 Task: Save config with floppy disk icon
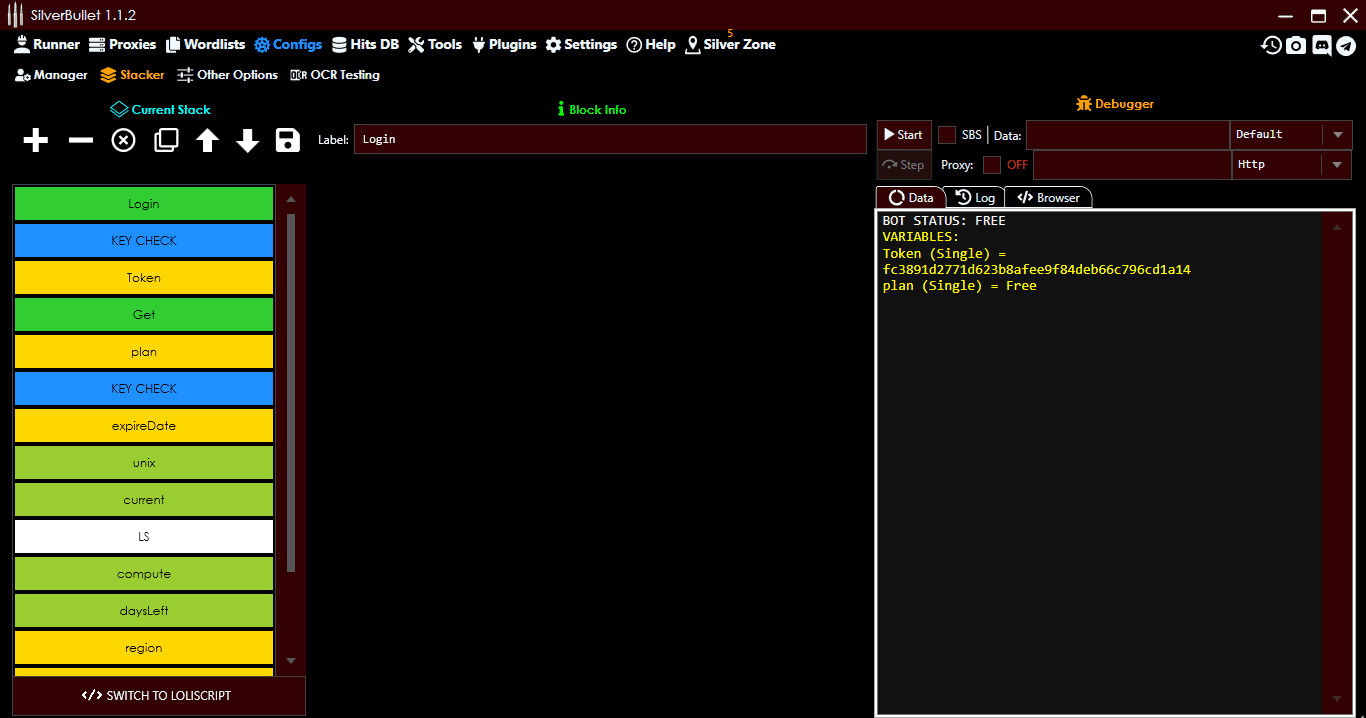(288, 141)
